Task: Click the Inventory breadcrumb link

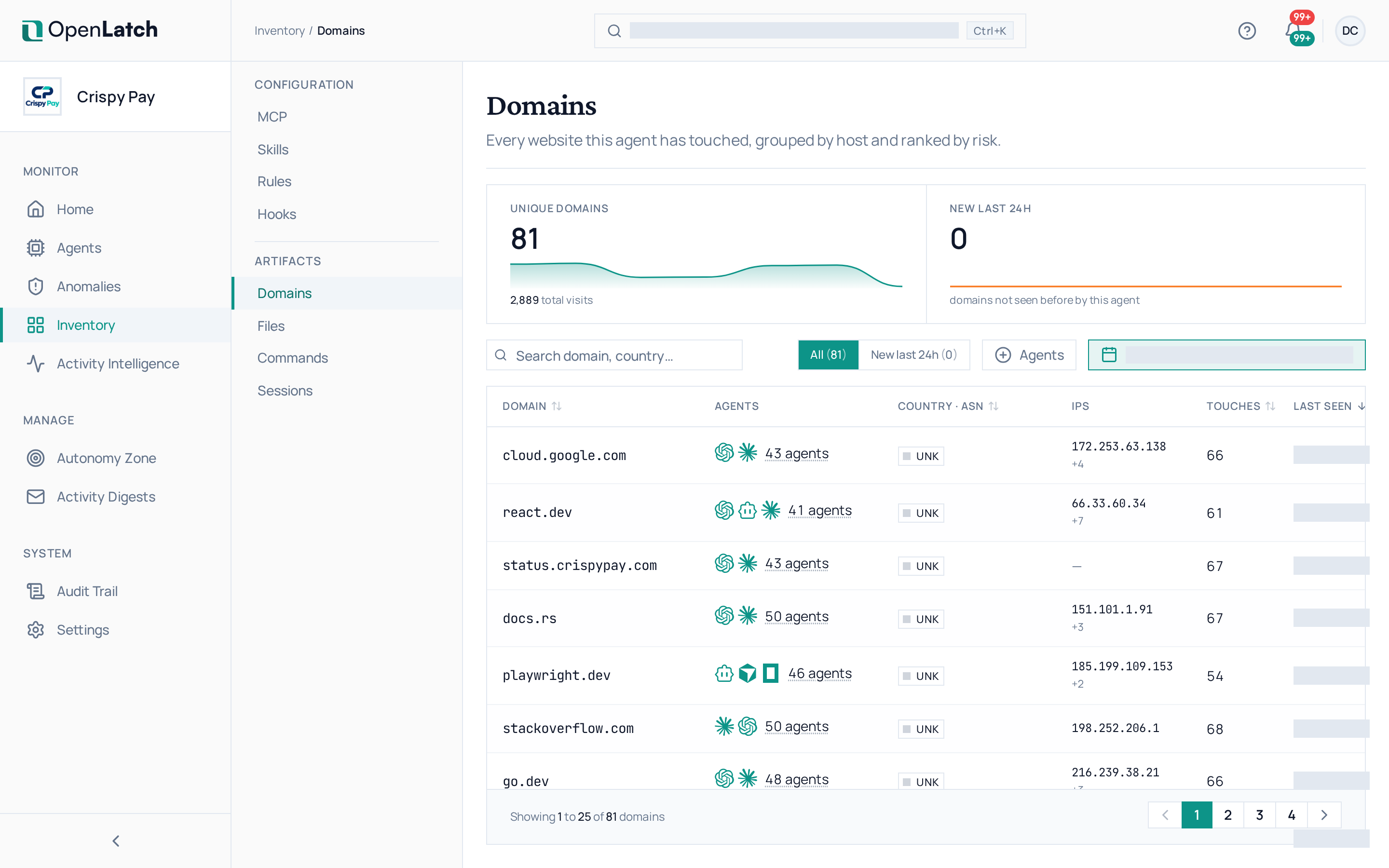Action: coord(280,30)
